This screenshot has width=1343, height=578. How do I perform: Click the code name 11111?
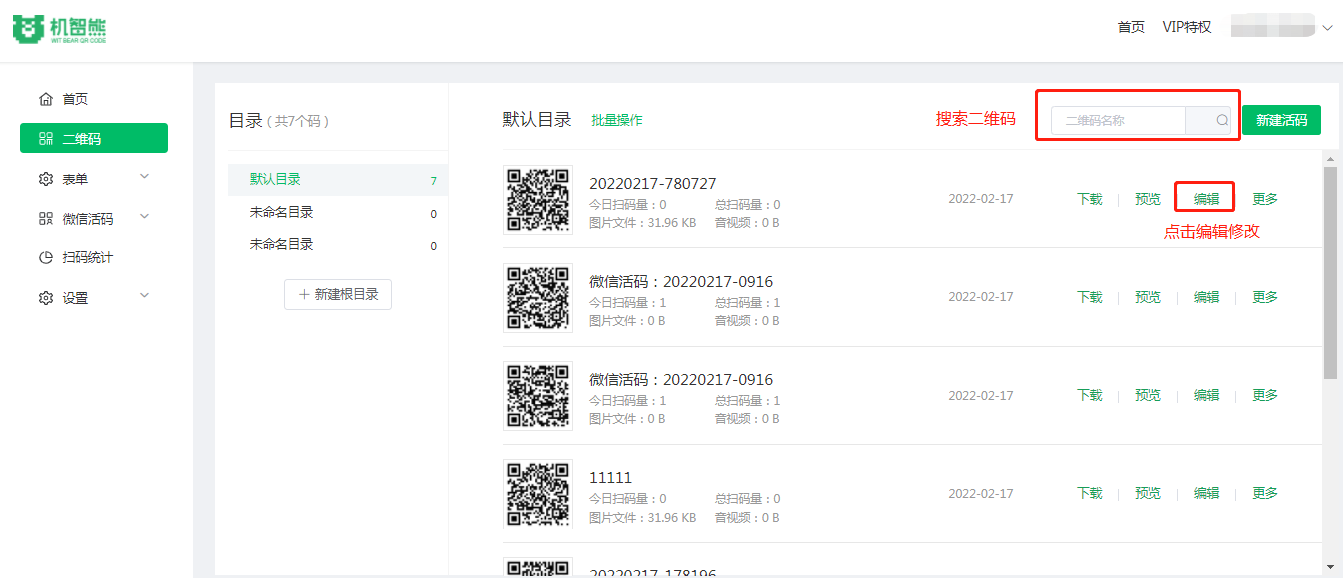point(611,478)
